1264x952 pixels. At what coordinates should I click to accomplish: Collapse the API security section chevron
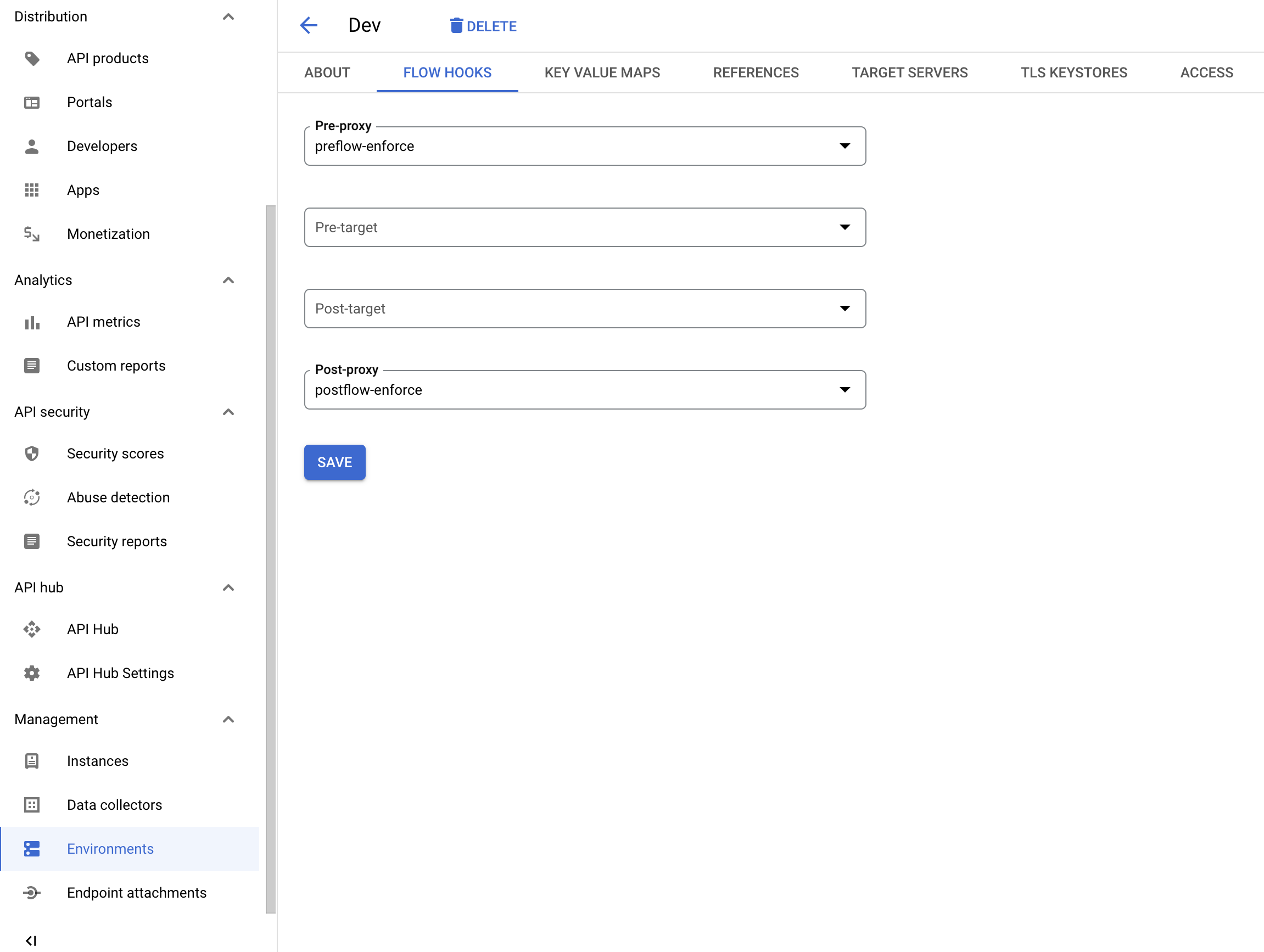point(228,412)
